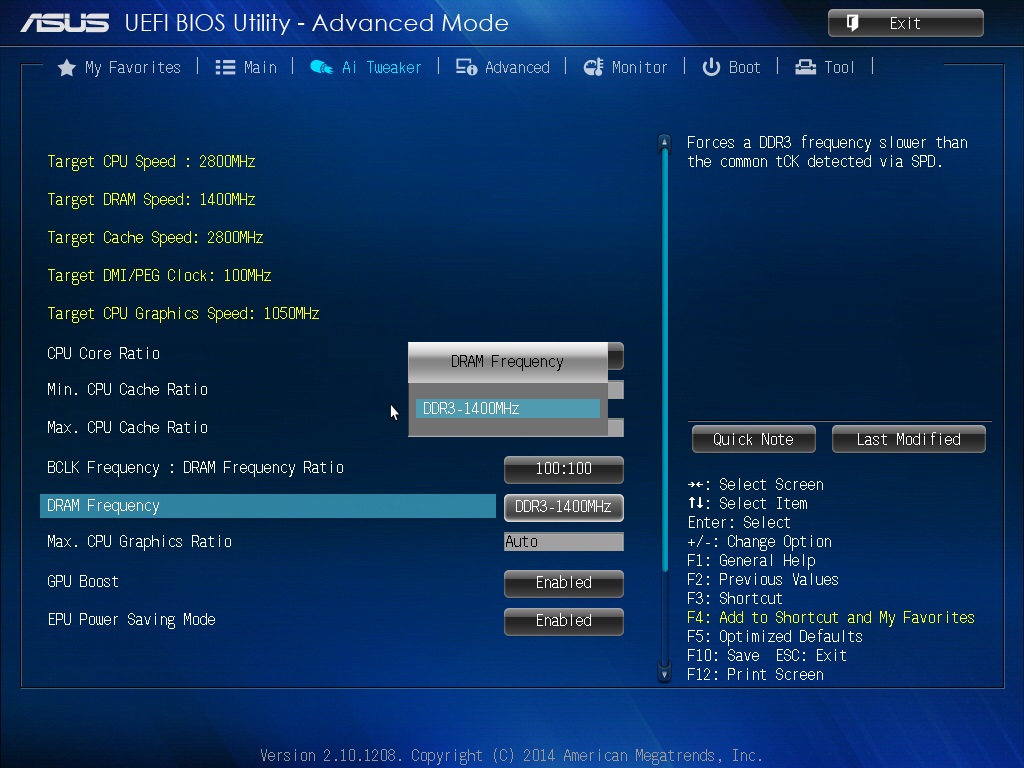Click the Exit button

pyautogui.click(x=906, y=24)
